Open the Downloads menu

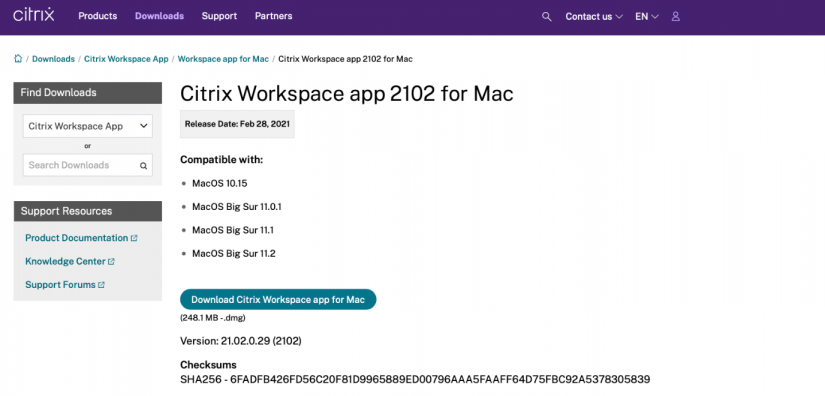coord(159,16)
